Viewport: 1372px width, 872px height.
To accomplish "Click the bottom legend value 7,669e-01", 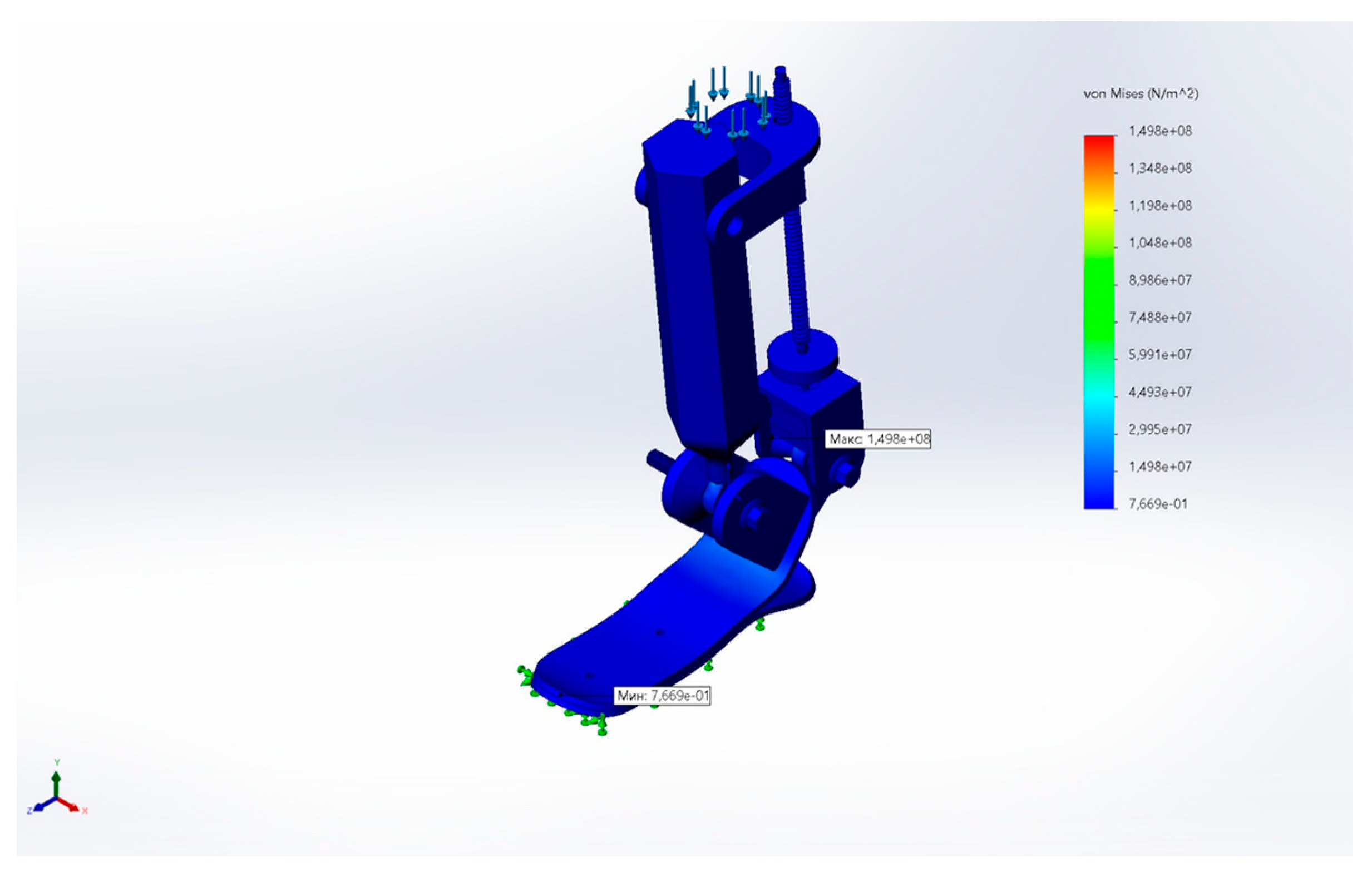I will click(x=1158, y=503).
